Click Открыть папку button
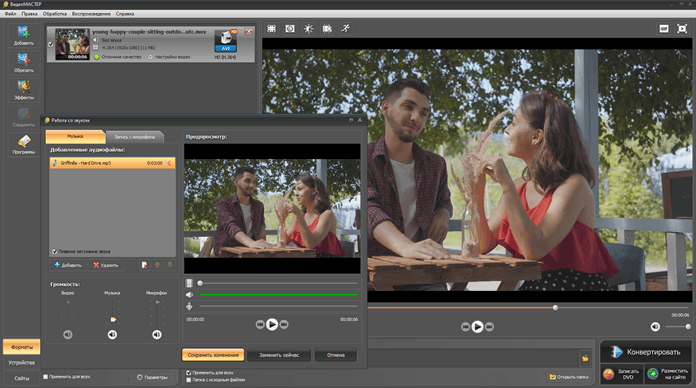 (569, 377)
